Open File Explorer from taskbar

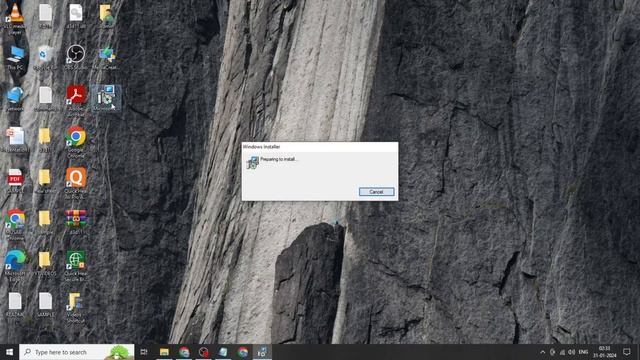pos(164,352)
